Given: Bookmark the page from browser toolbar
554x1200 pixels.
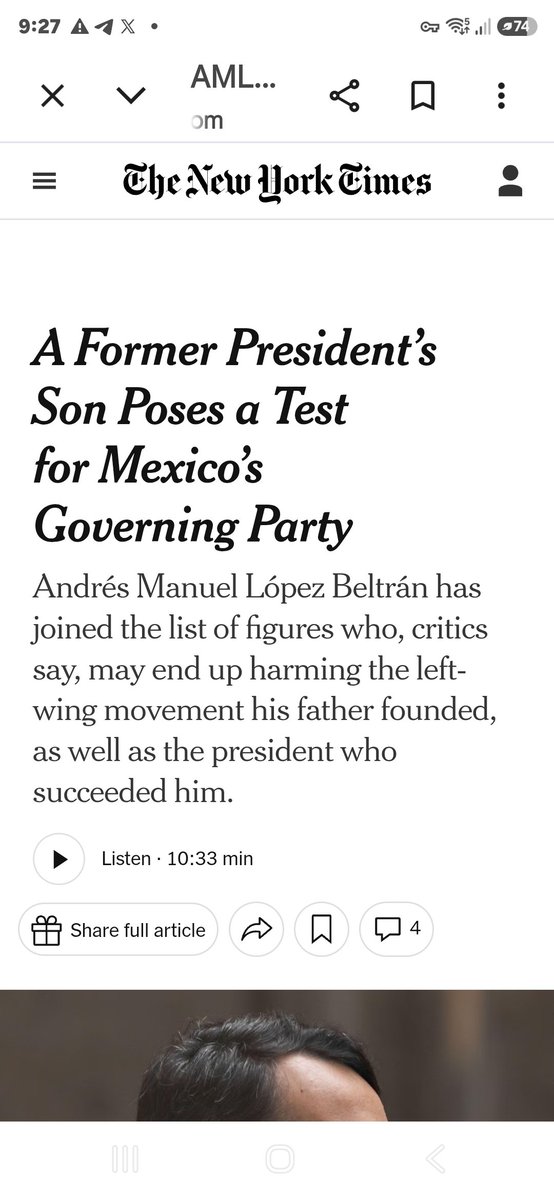Looking at the screenshot, I should tap(423, 96).
